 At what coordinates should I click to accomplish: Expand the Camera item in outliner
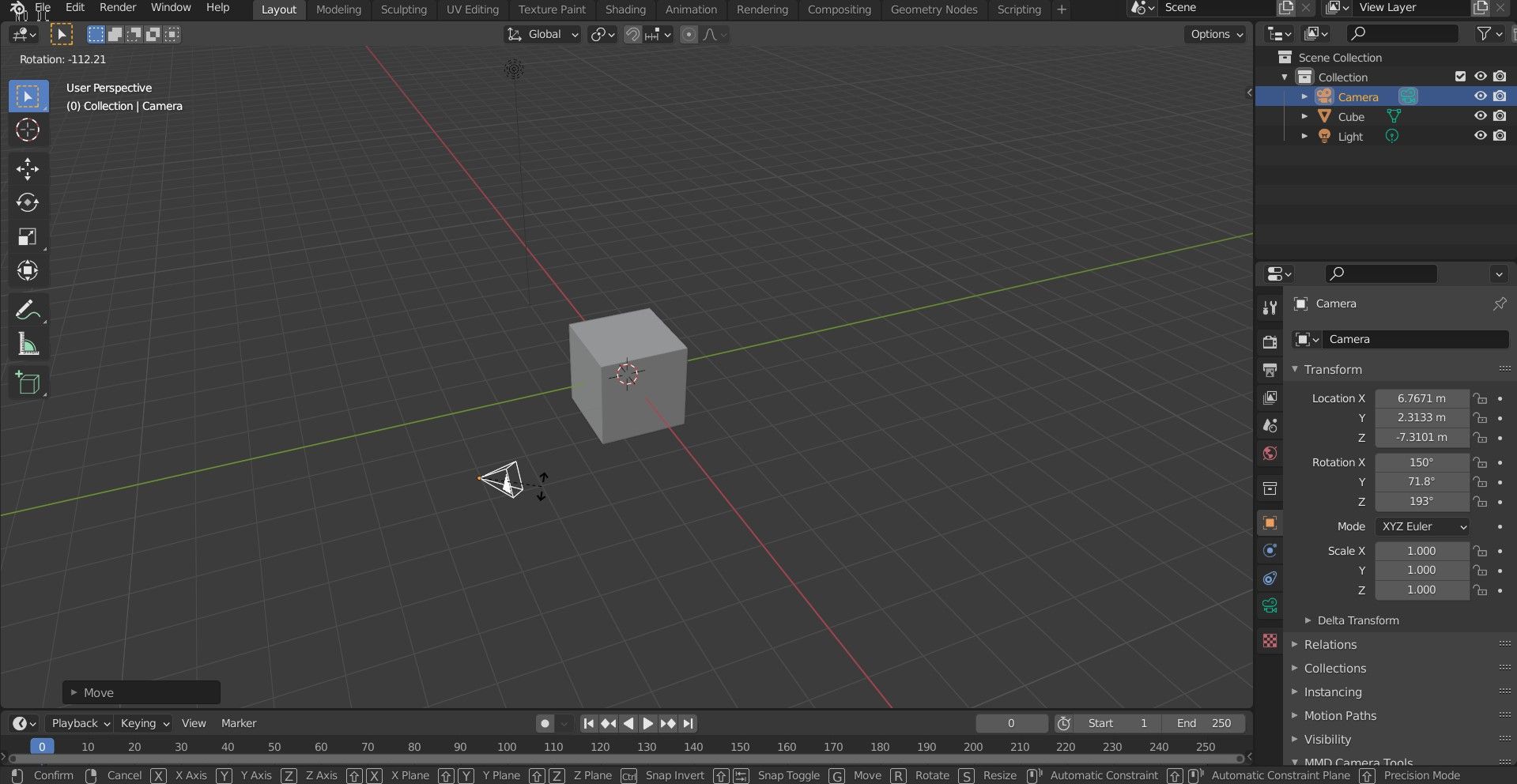pos(1304,96)
